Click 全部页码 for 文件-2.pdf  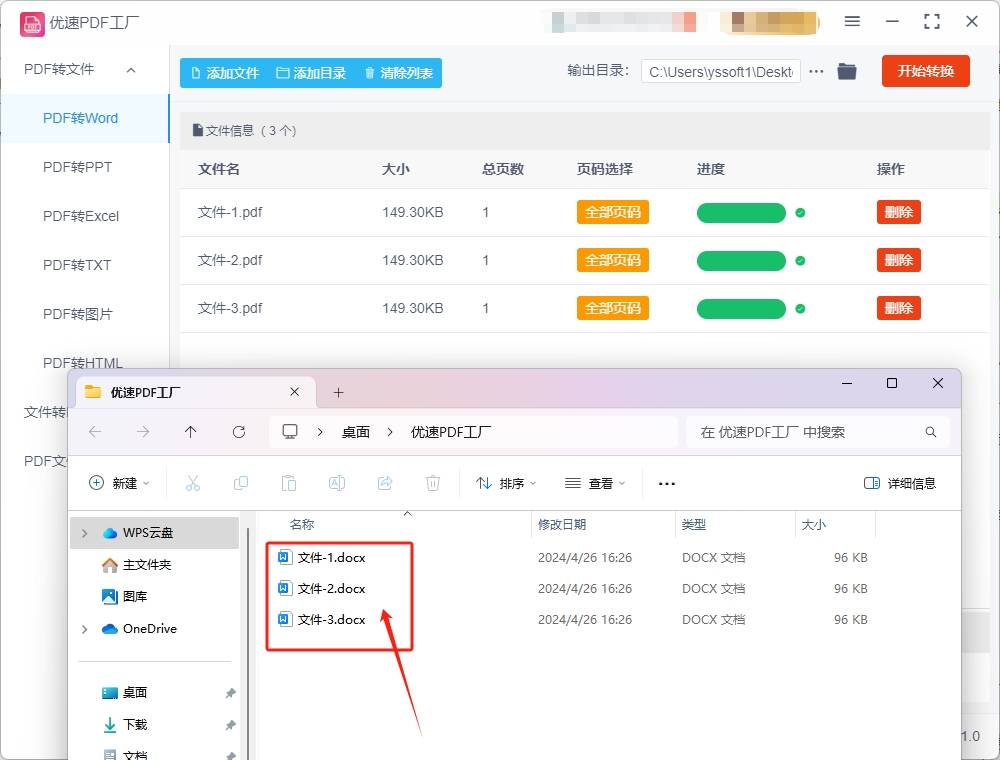[x=613, y=260]
